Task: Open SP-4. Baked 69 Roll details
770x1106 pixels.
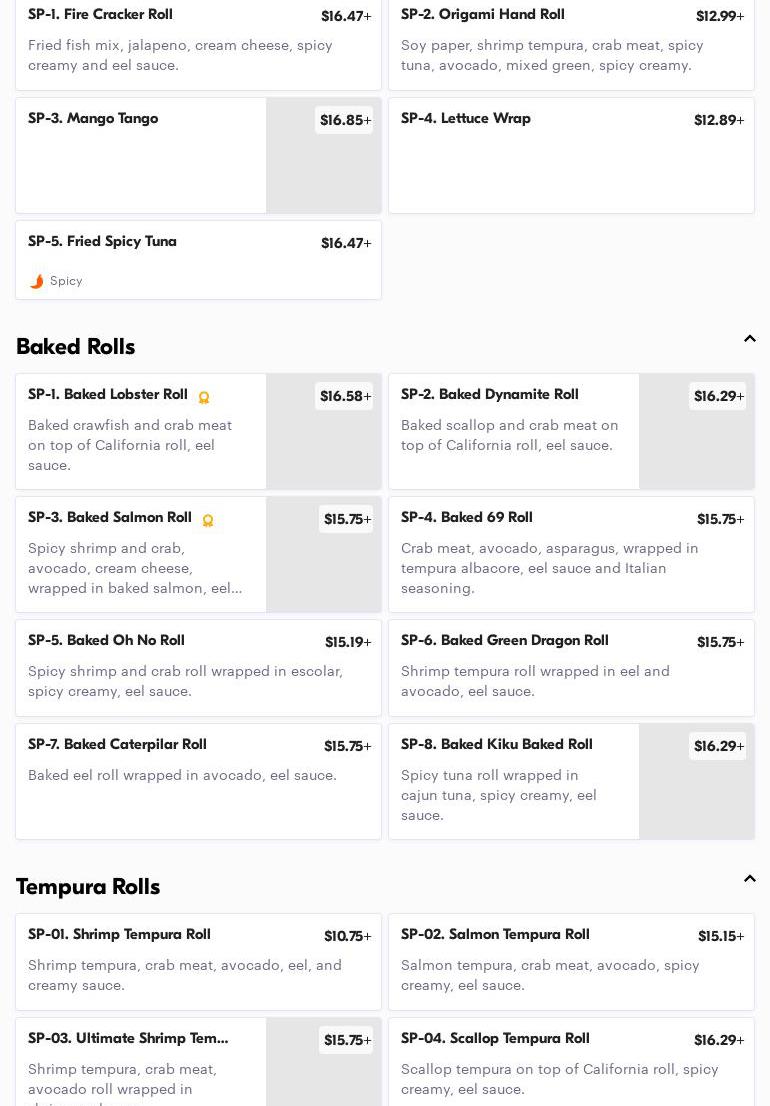Action: [x=467, y=517]
